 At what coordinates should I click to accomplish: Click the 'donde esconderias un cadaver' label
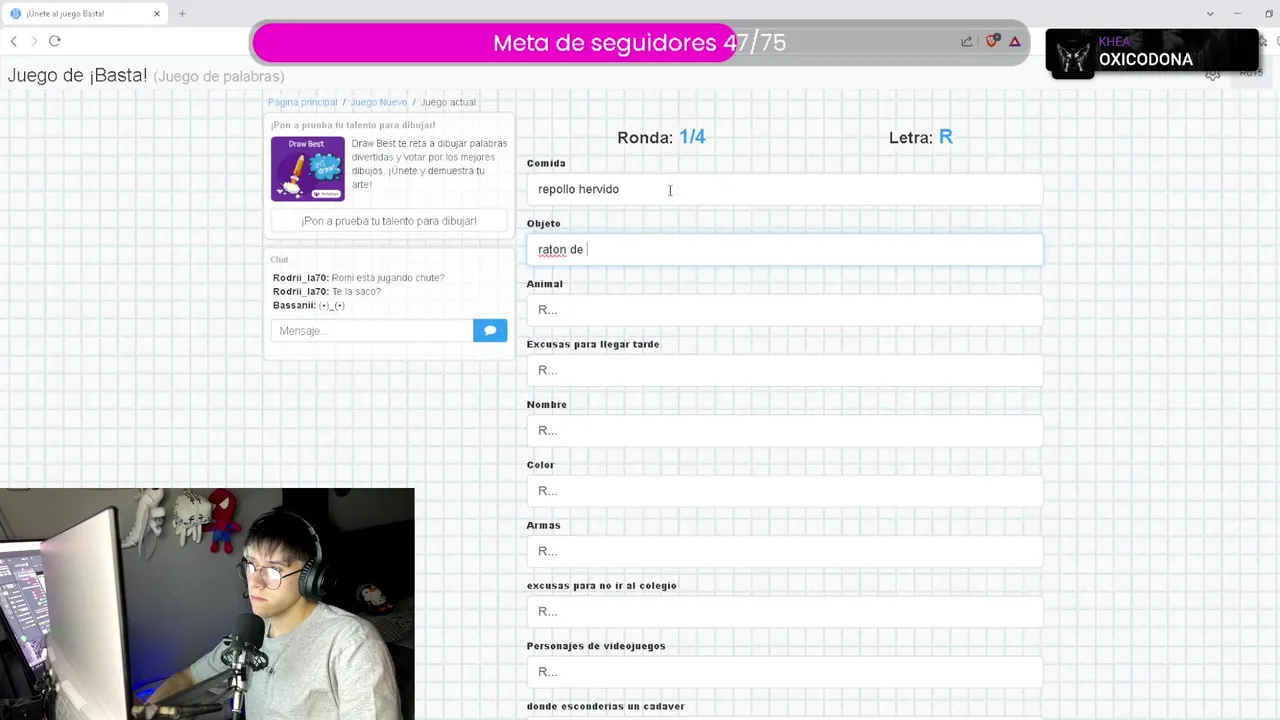(x=606, y=706)
